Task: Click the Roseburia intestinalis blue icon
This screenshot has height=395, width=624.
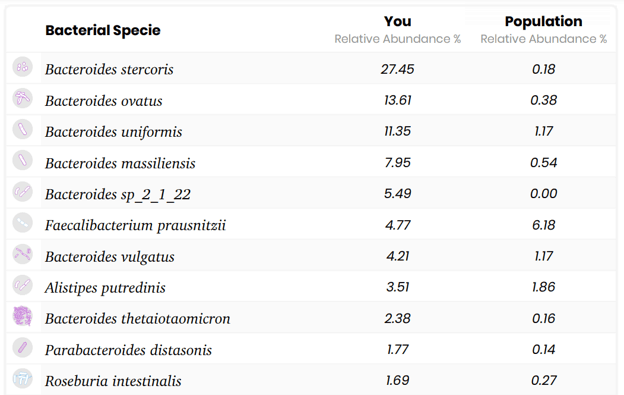Action: [x=22, y=379]
